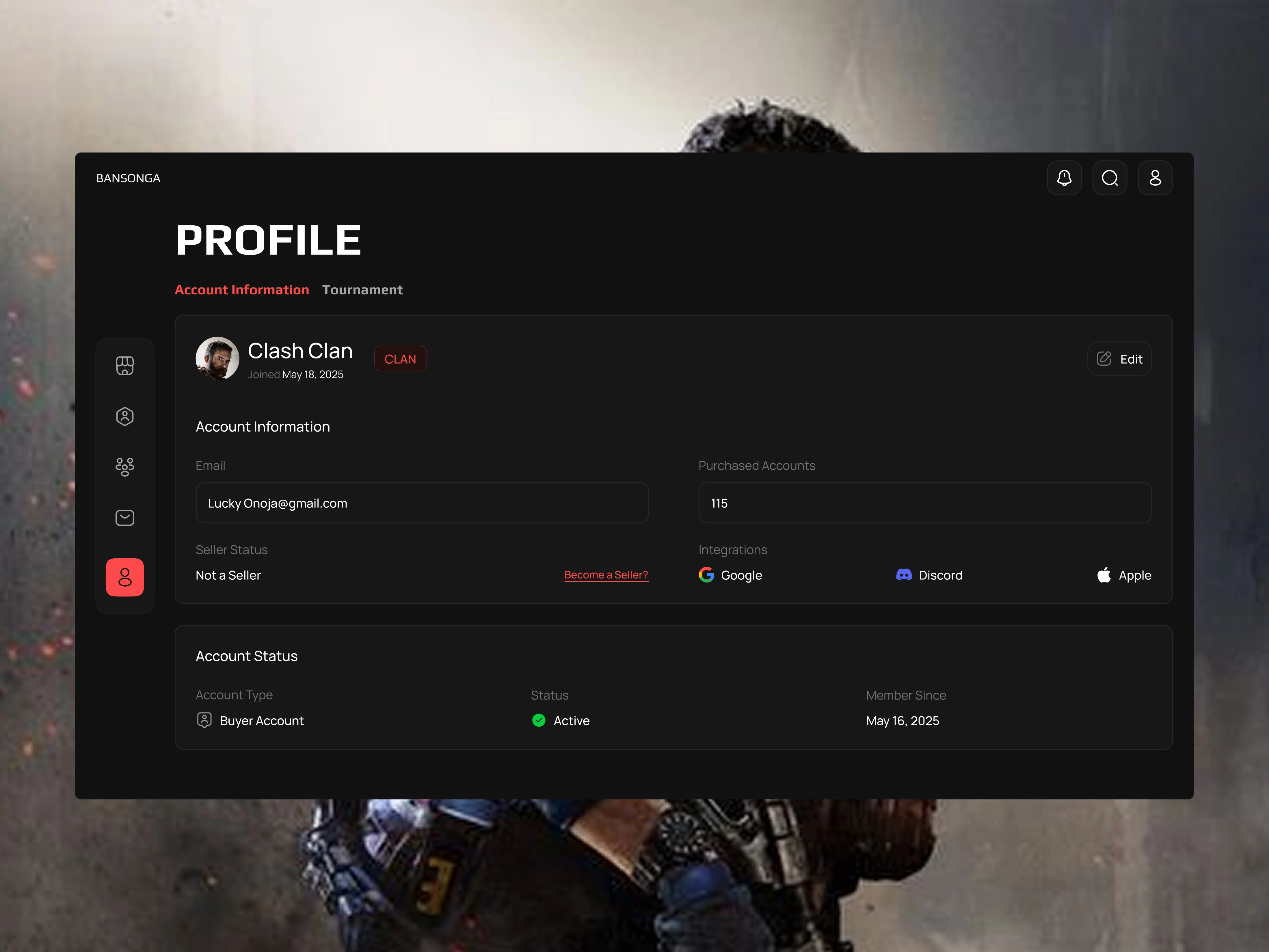Viewport: 1269px width, 952px height.
Task: Click the Google integration icon
Action: point(706,574)
